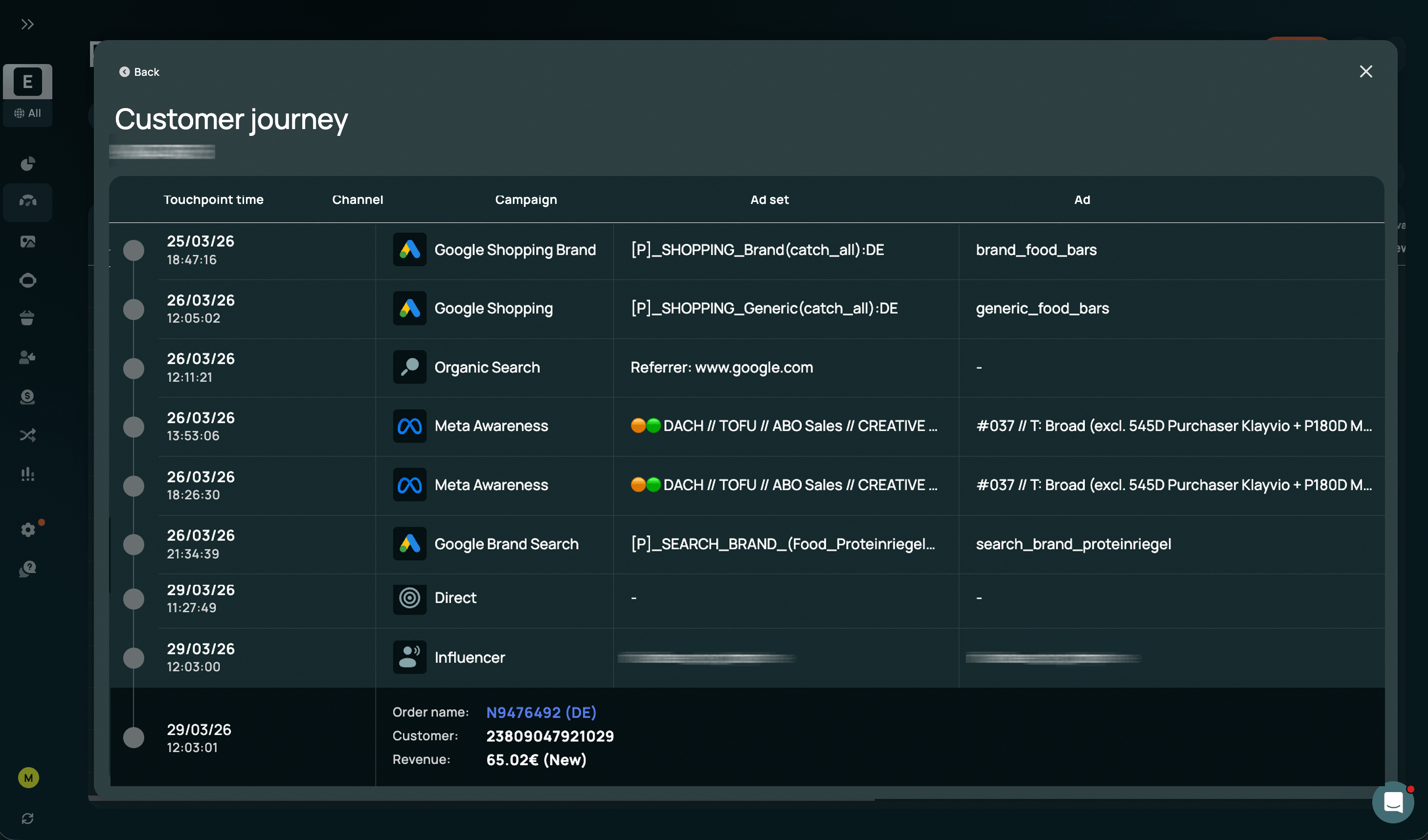Click the Organic Search magnifier icon
Viewport: 1428px width, 840px height.
(410, 367)
